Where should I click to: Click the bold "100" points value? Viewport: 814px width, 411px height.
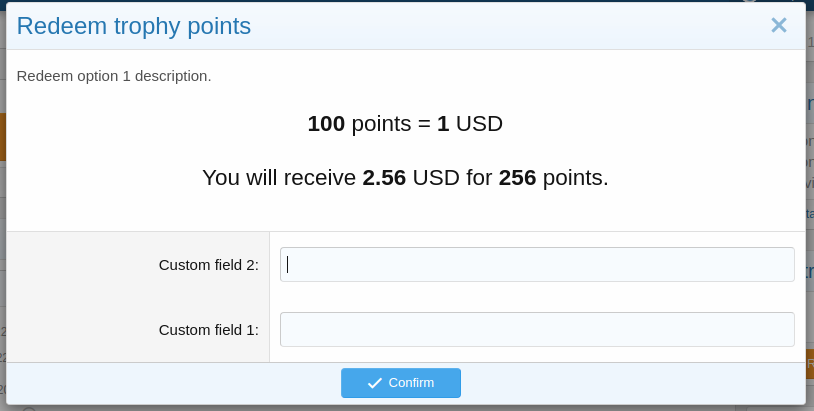(x=326, y=124)
